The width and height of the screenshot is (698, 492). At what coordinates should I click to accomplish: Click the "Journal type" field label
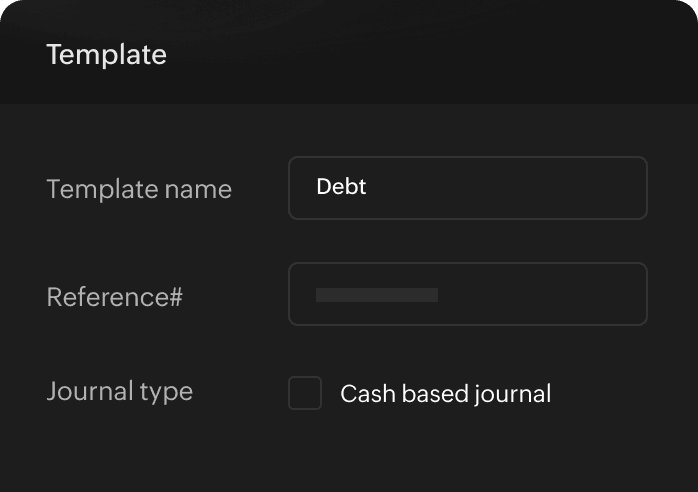point(119,391)
